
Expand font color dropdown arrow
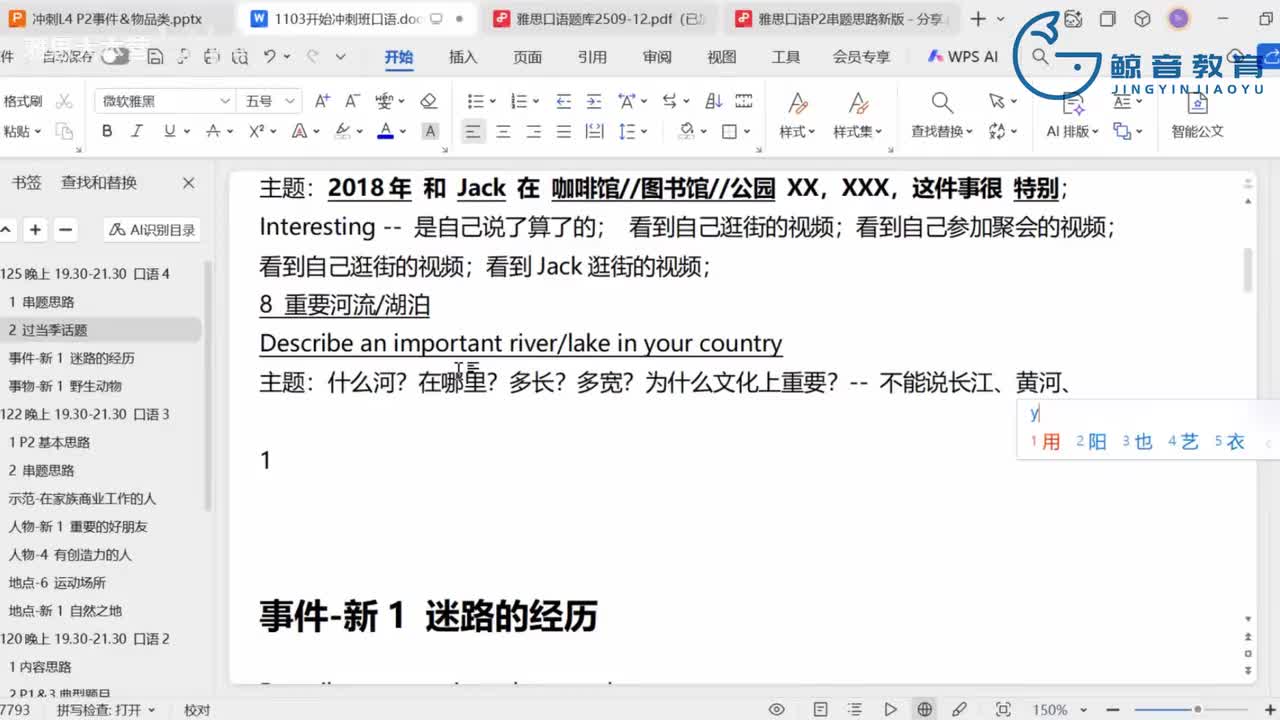pos(403,131)
